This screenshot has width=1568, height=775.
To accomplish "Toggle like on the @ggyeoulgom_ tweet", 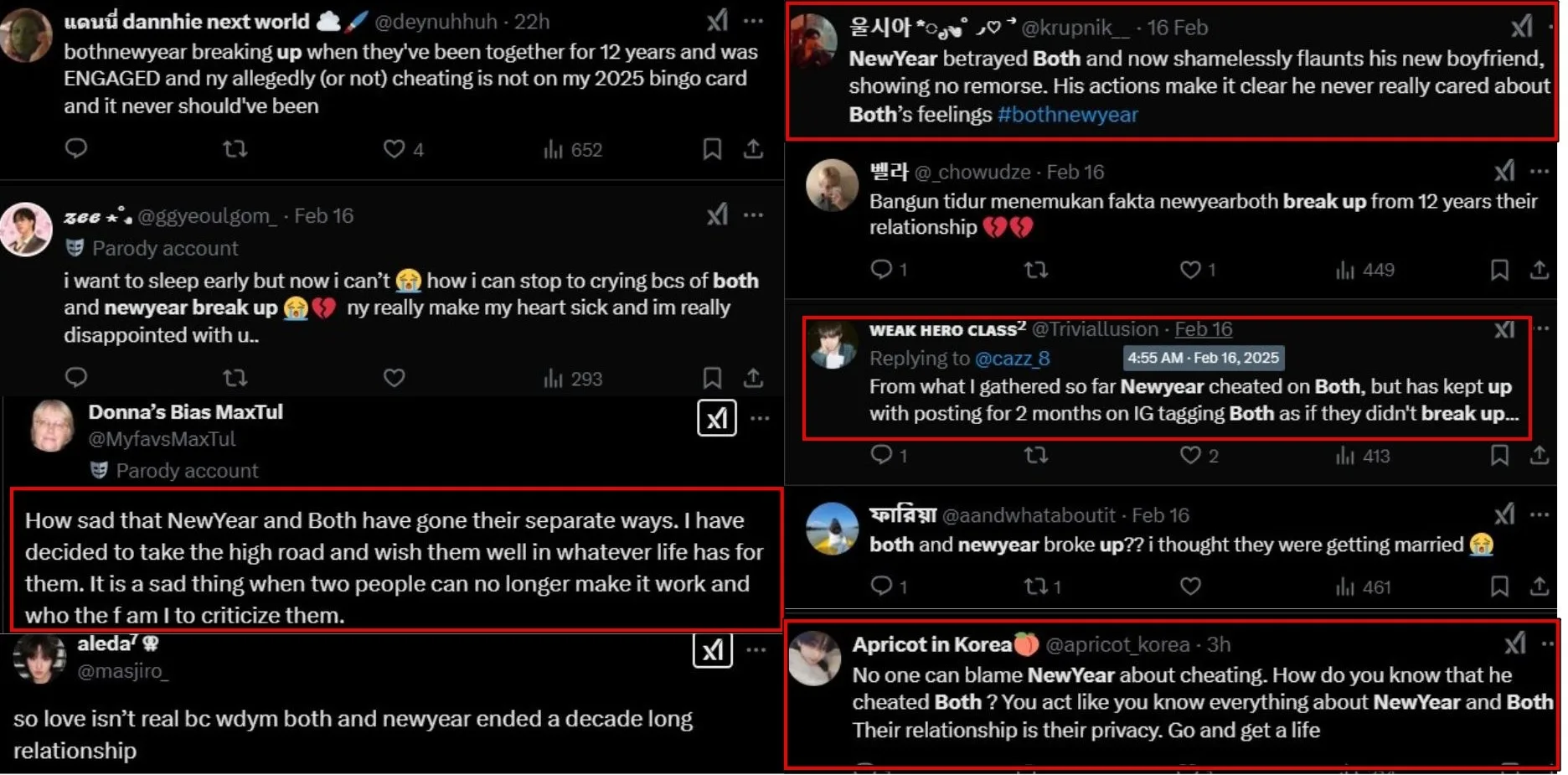I will coord(394,378).
